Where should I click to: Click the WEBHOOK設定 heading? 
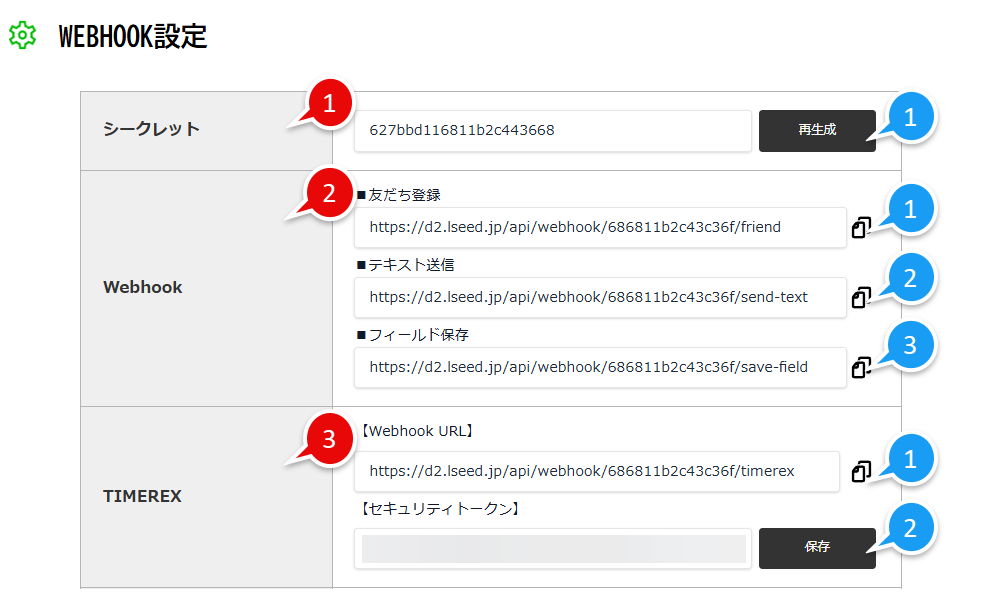[x=131, y=35]
